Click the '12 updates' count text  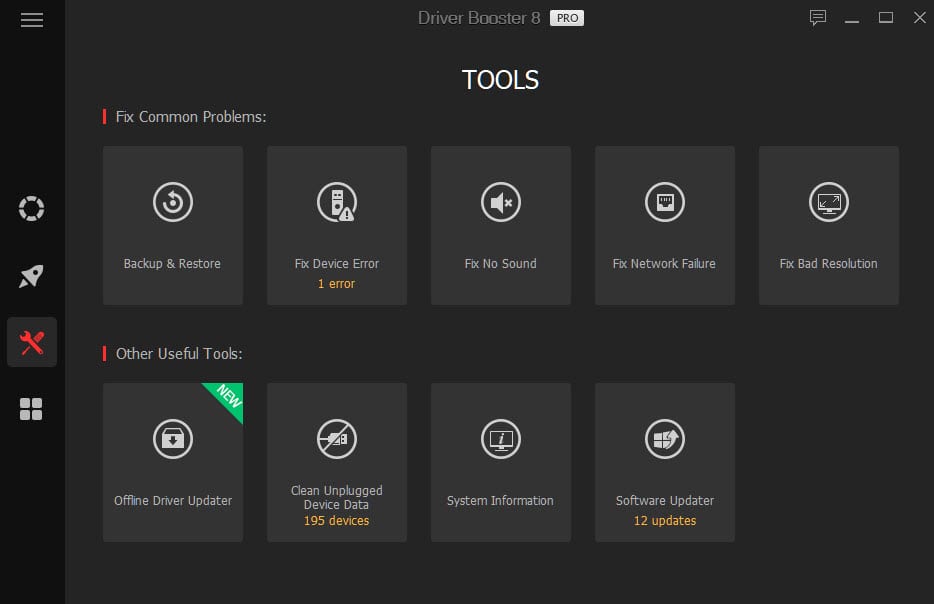pos(665,521)
